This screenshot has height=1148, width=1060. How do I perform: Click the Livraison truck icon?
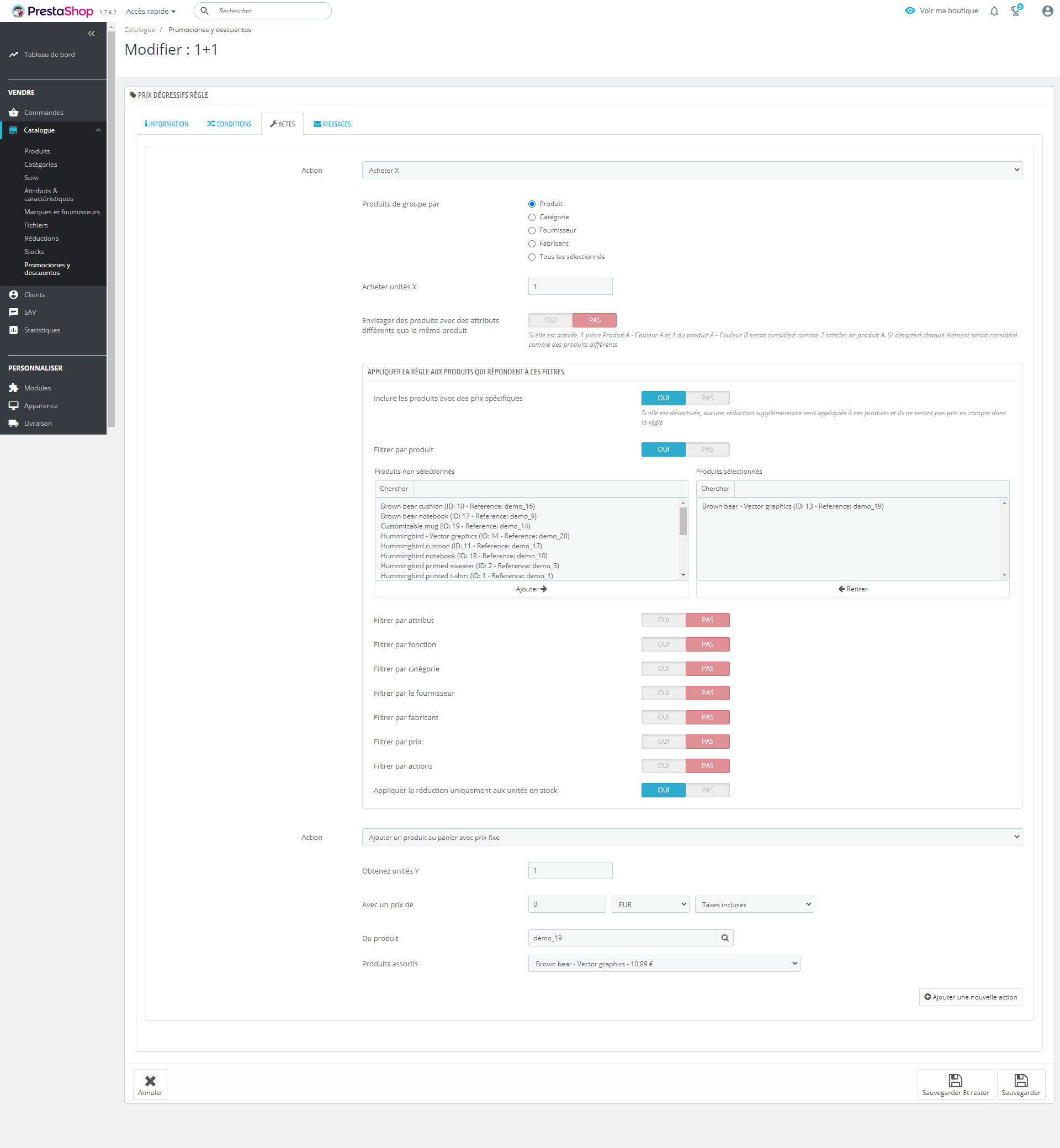(x=14, y=424)
